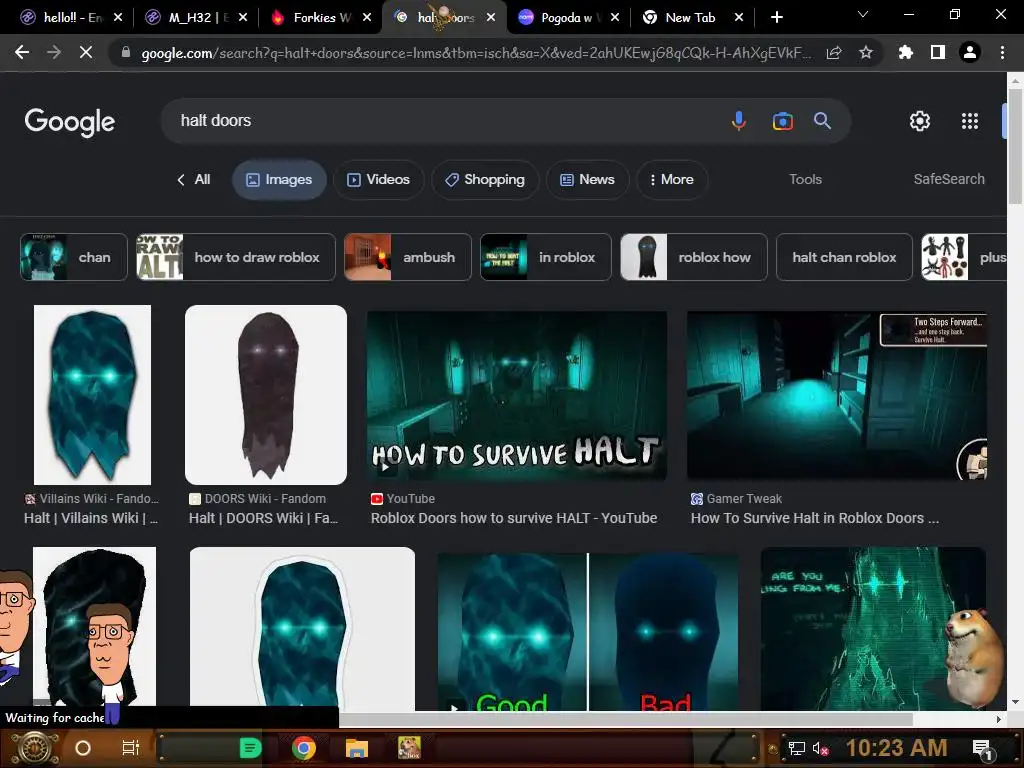Click the muted volume tray icon
This screenshot has height=768, width=1024.
(x=820, y=748)
